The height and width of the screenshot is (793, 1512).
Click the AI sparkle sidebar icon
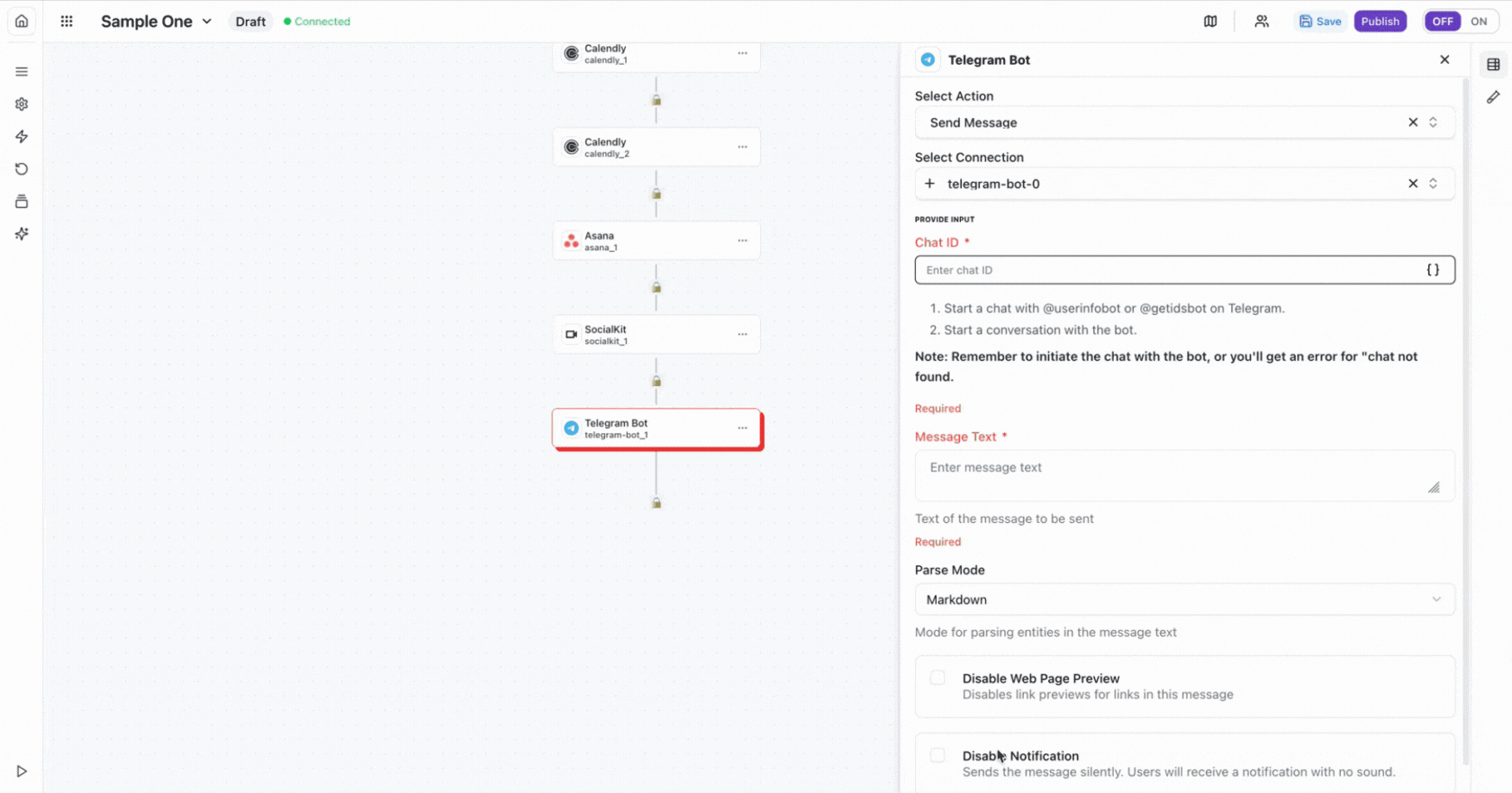[x=22, y=234]
